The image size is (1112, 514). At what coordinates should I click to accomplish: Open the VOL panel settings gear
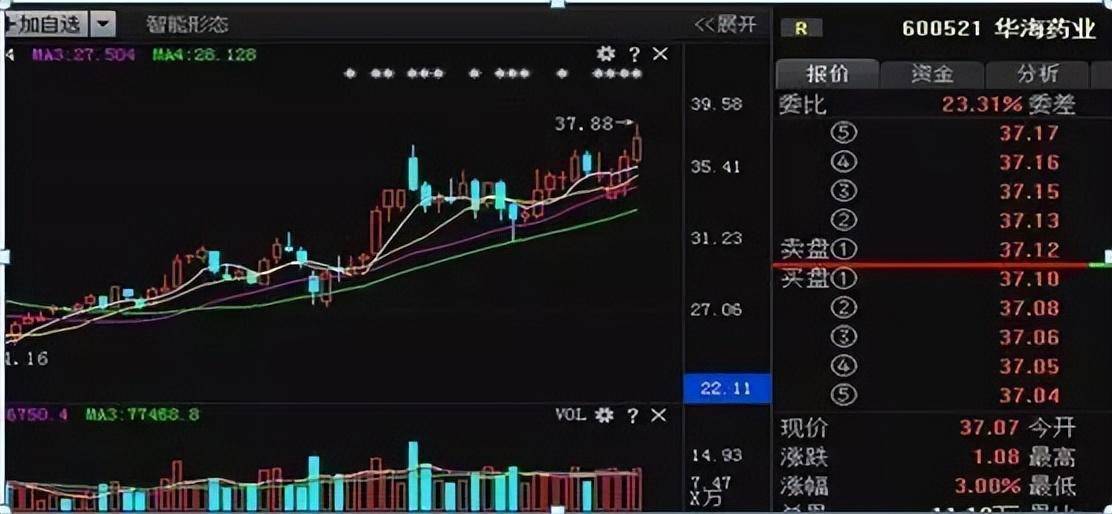[x=604, y=415]
